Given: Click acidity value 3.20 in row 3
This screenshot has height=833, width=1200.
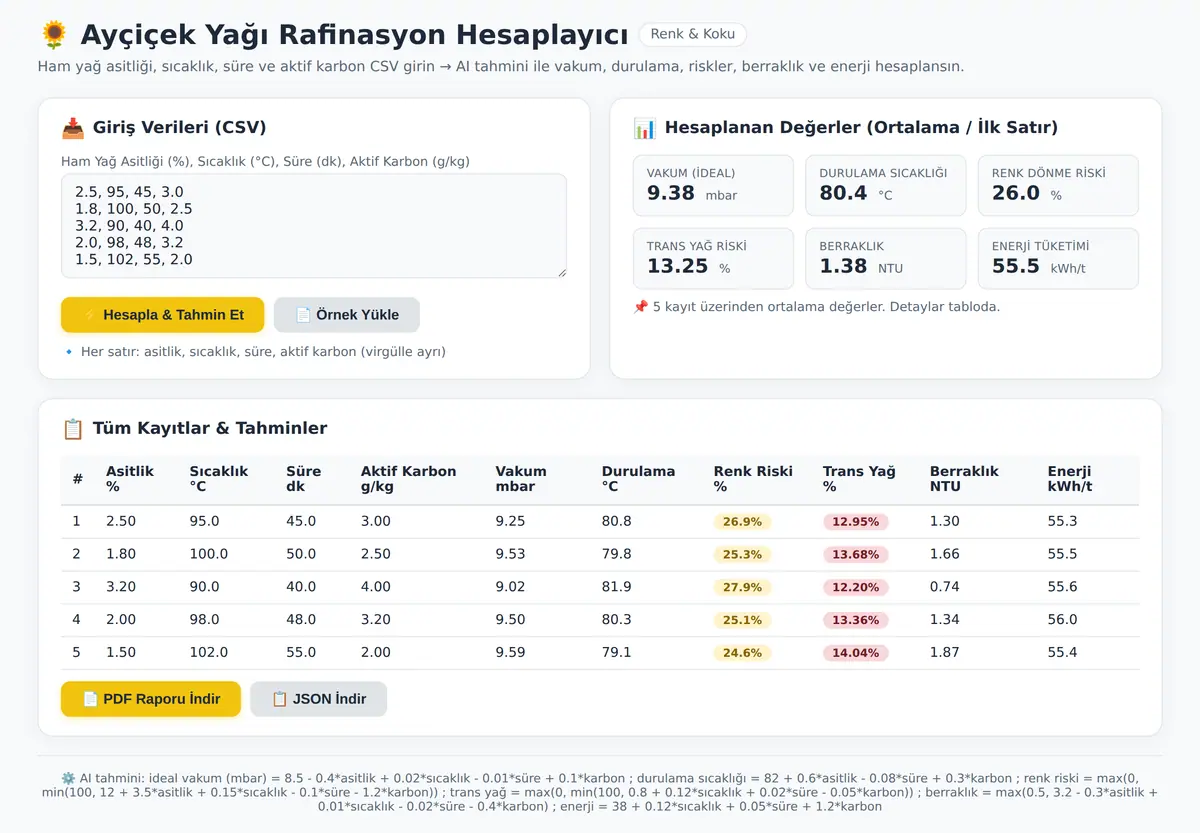Looking at the screenshot, I should point(121,587).
